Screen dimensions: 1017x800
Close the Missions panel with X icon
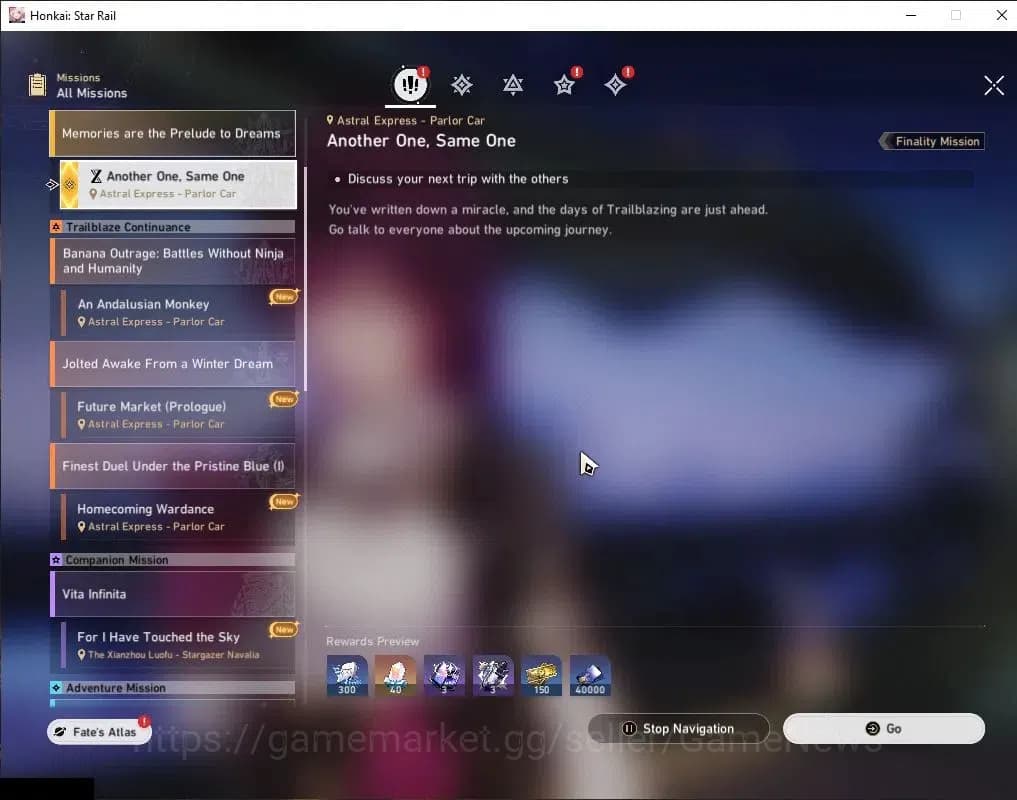[994, 85]
